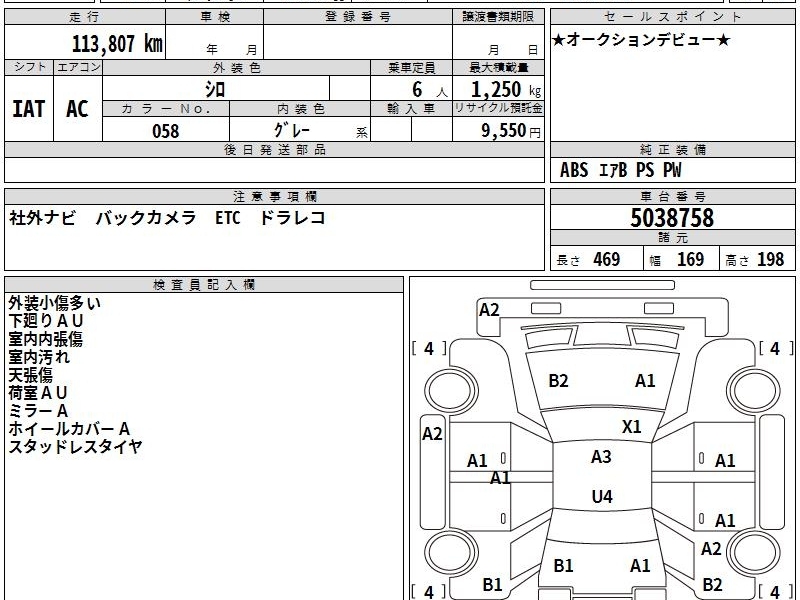Click the front-left wheel circle on the diagram
Image resolution: width=800 pixels, height=600 pixels.
(451, 391)
